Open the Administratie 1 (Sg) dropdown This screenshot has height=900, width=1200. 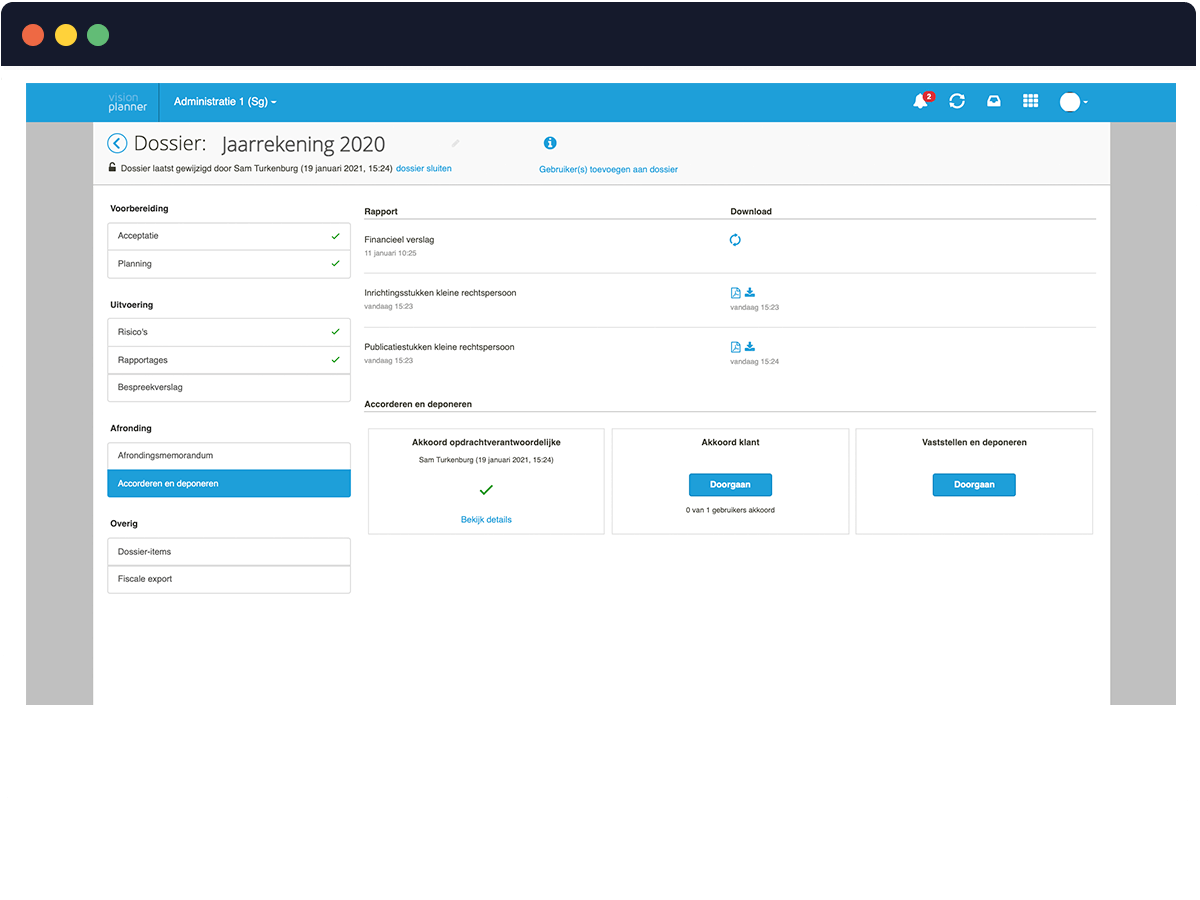(224, 101)
